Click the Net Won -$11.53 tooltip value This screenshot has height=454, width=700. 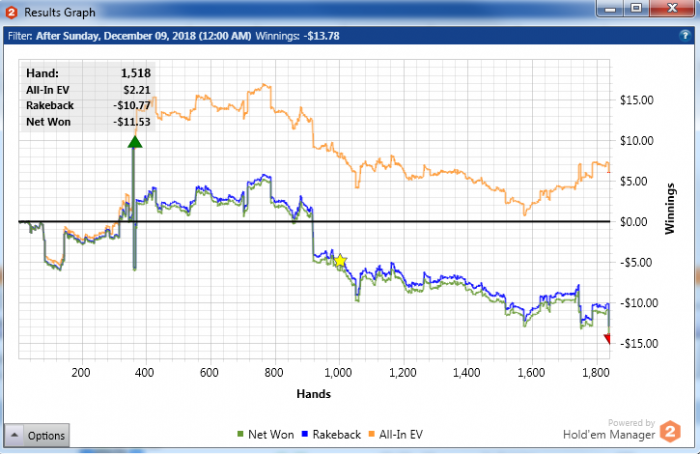[x=132, y=122]
